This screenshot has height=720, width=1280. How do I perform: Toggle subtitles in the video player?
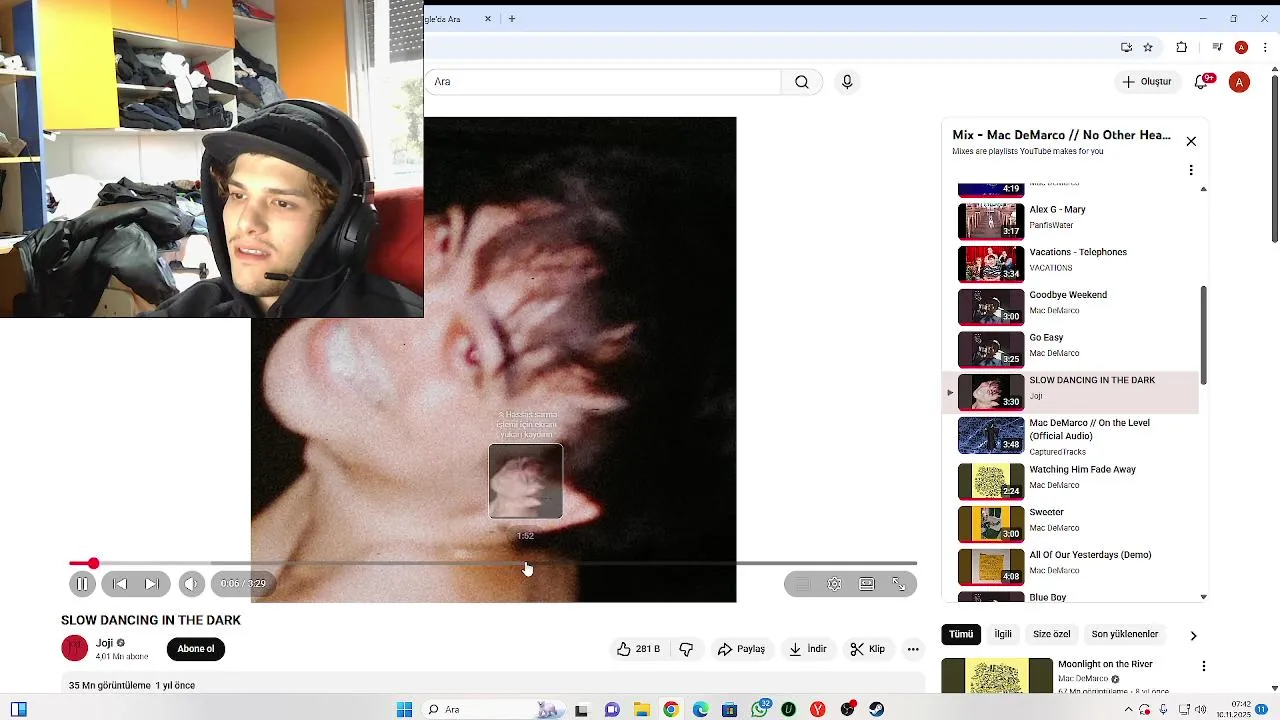pos(801,584)
